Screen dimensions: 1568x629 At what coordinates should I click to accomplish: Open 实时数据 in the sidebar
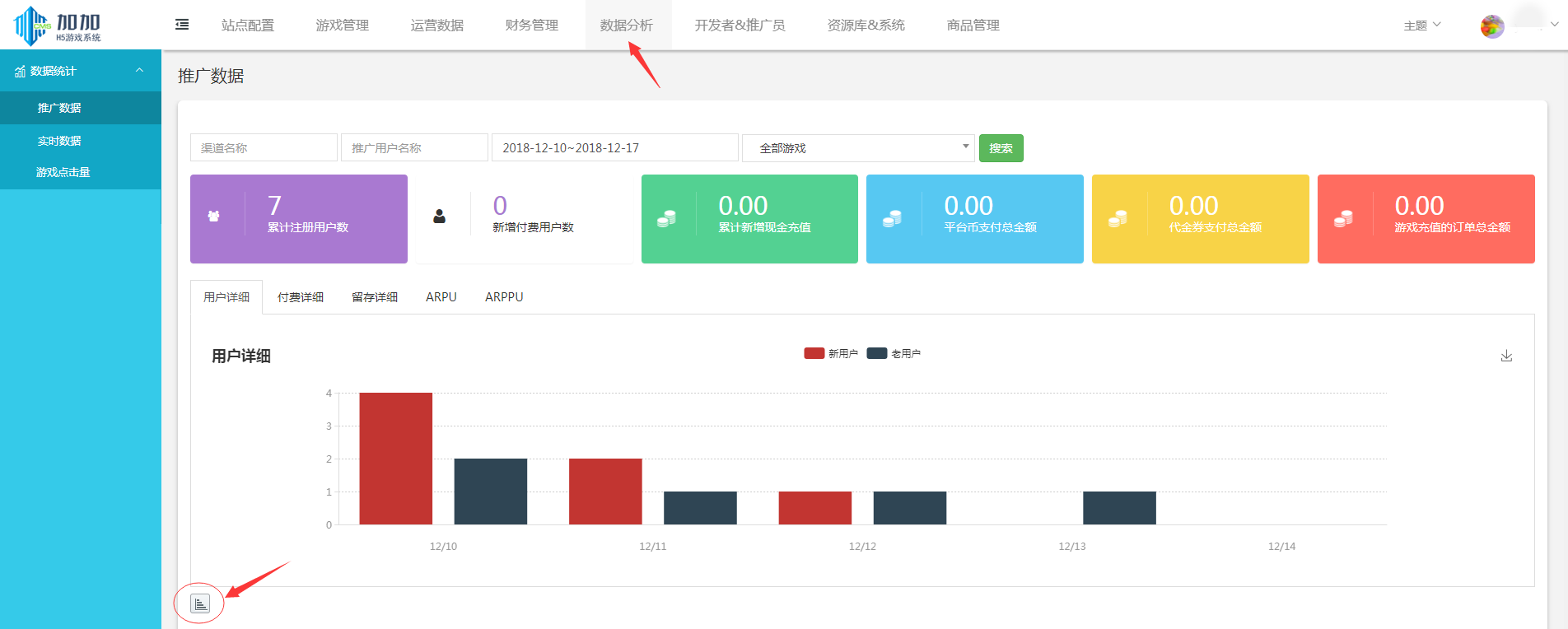[59, 141]
